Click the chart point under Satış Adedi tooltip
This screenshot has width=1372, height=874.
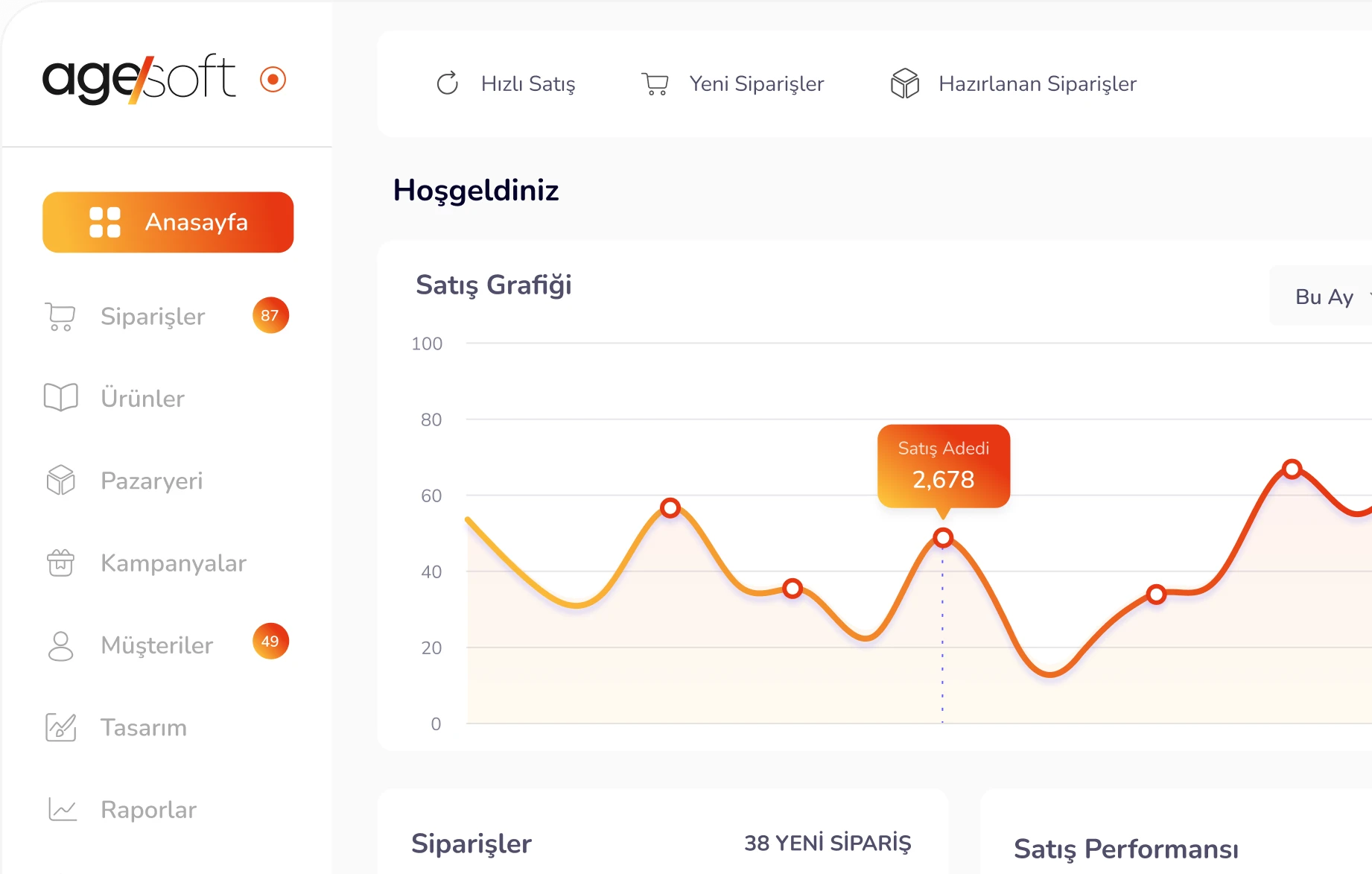tap(943, 537)
